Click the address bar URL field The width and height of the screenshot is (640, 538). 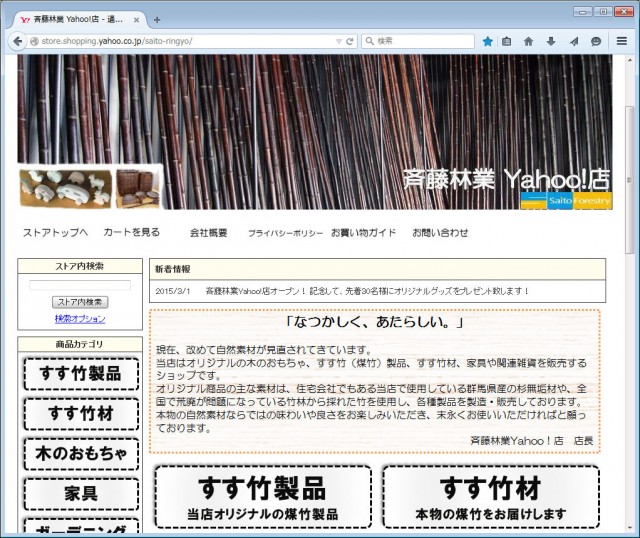coord(186,41)
